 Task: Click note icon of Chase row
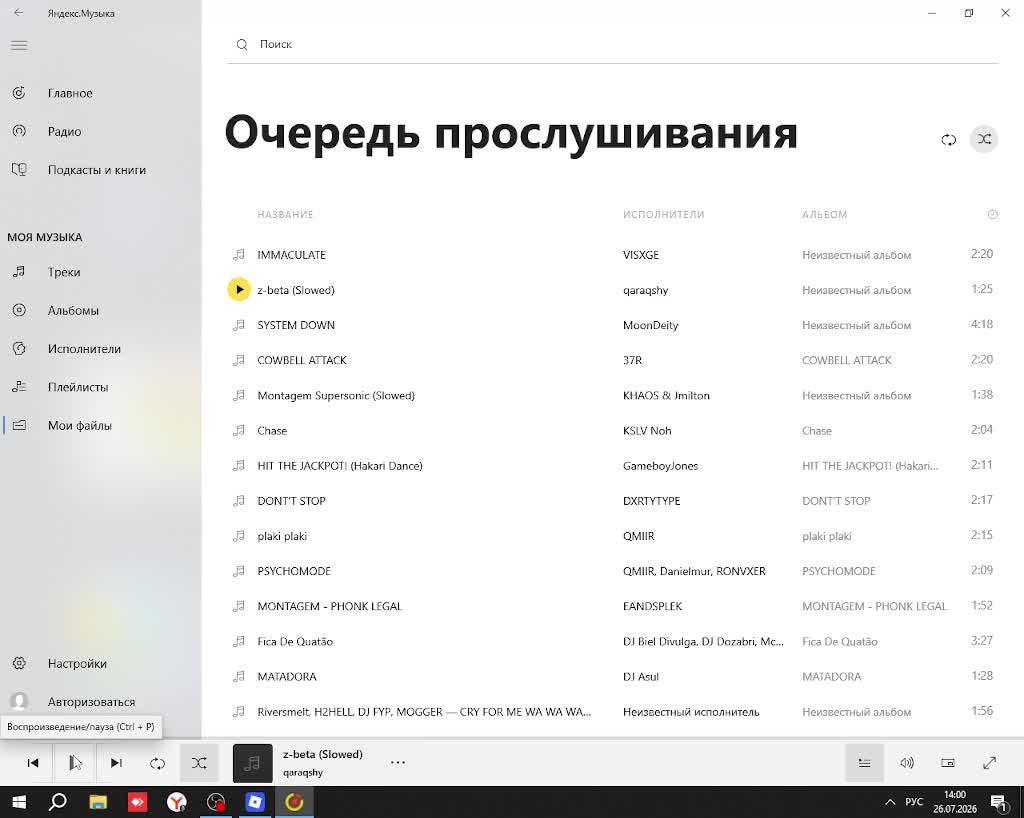click(239, 430)
